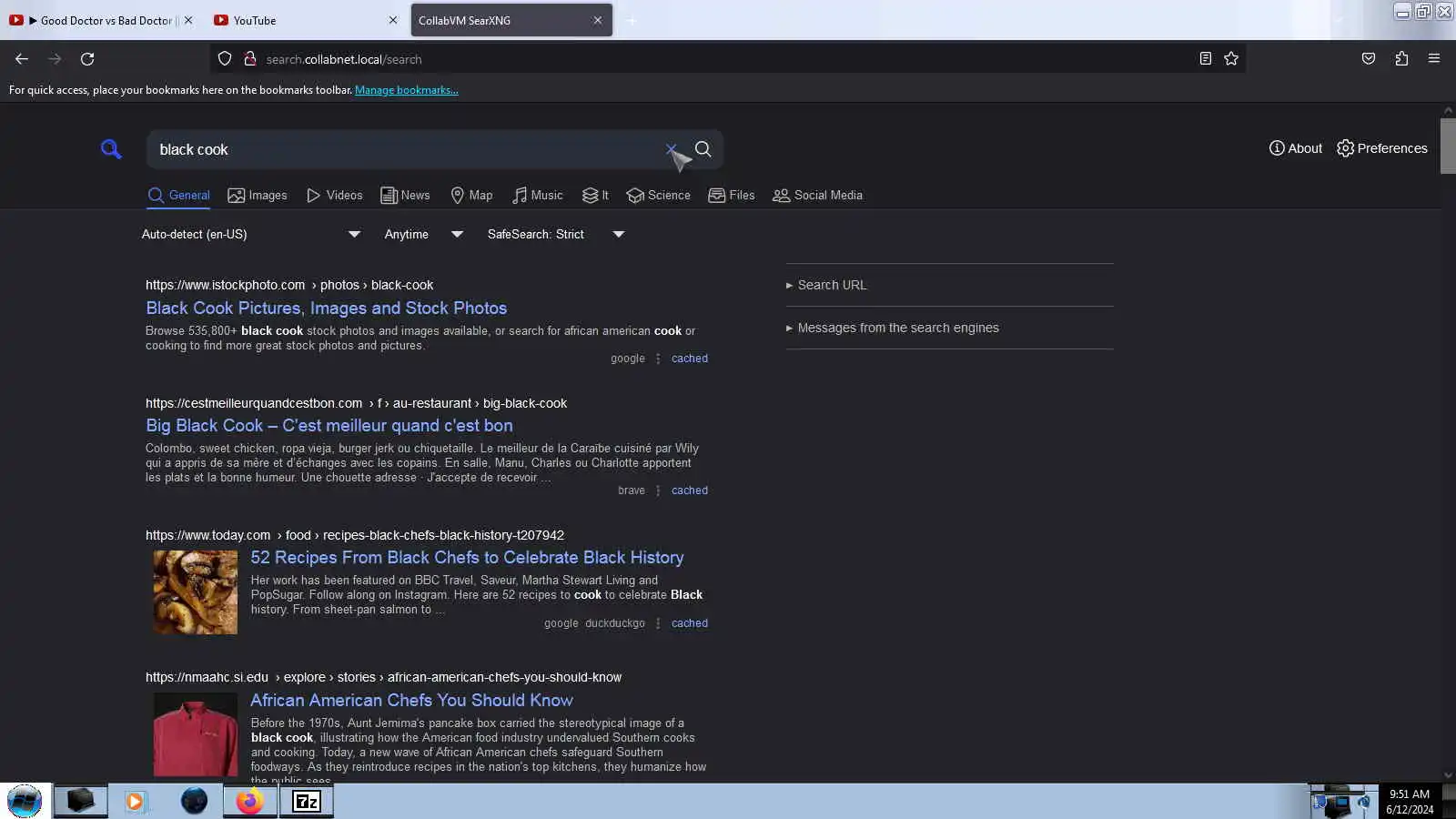Open the Map search category
The image size is (1456, 819).
[471, 195]
